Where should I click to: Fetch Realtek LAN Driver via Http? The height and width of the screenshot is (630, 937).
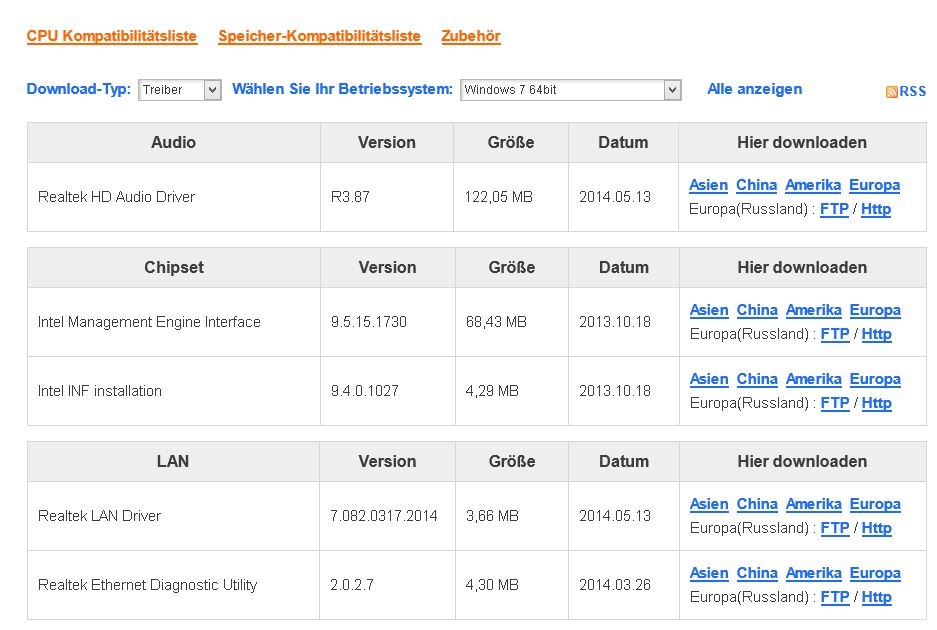876,528
